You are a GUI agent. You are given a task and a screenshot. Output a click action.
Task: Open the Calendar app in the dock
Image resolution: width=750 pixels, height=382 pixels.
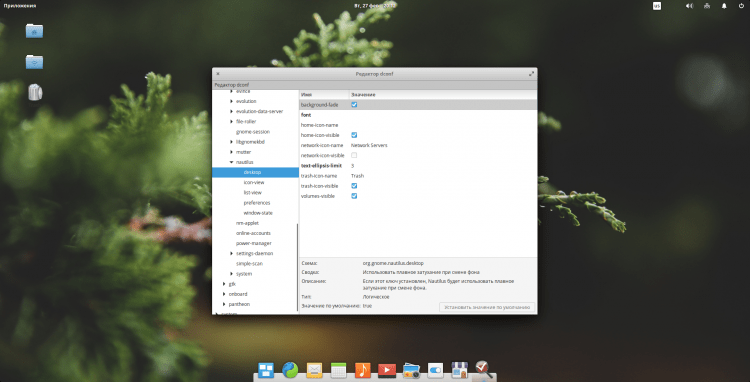[x=339, y=371]
